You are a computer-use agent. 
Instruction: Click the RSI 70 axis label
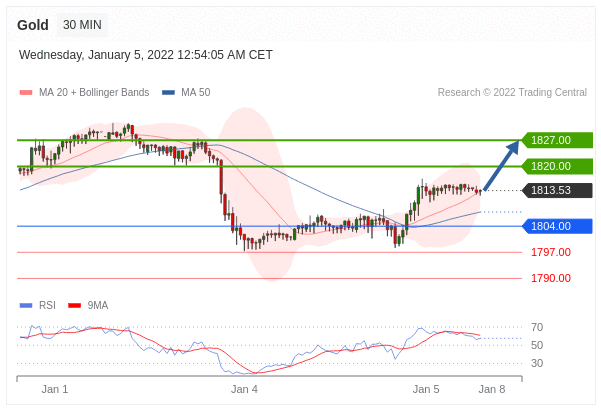click(x=537, y=327)
